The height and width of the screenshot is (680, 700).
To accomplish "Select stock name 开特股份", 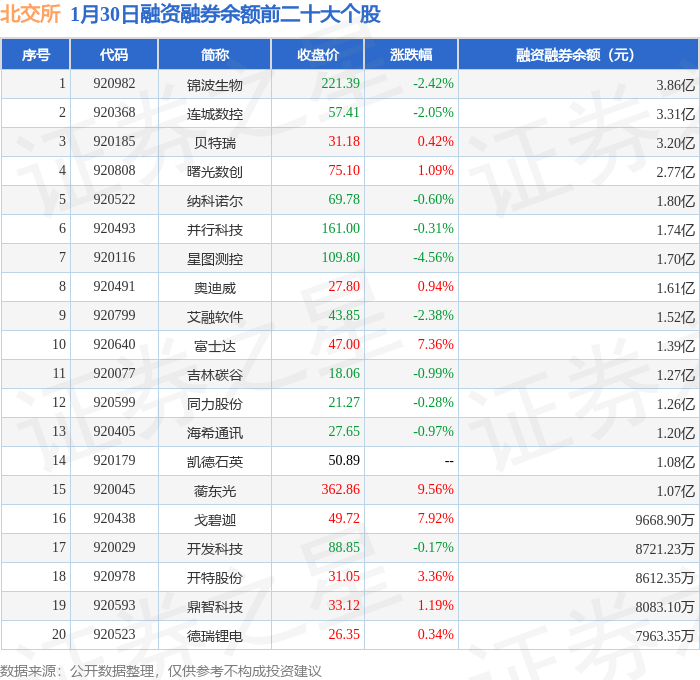I will click(215, 578).
